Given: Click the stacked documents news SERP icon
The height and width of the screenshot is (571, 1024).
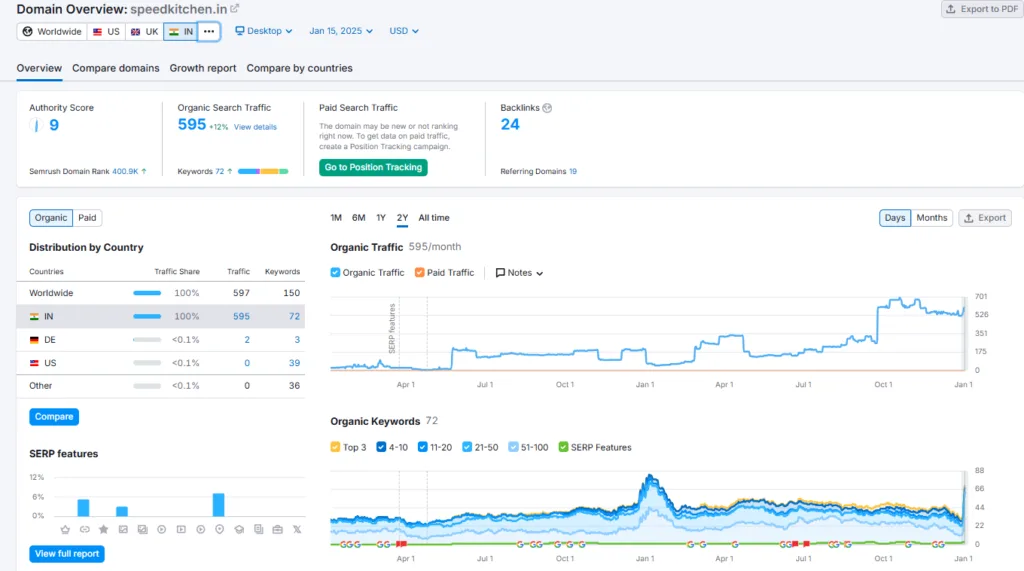Looking at the screenshot, I should click(259, 529).
